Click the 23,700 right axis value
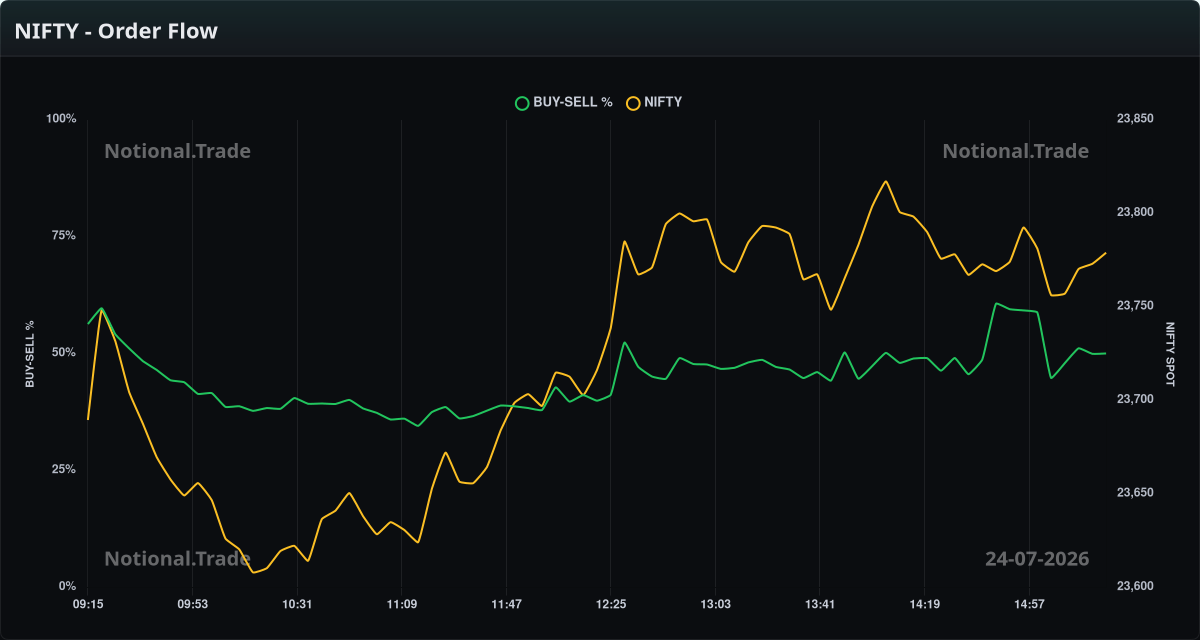Image resolution: width=1200 pixels, height=640 pixels. click(x=1135, y=399)
